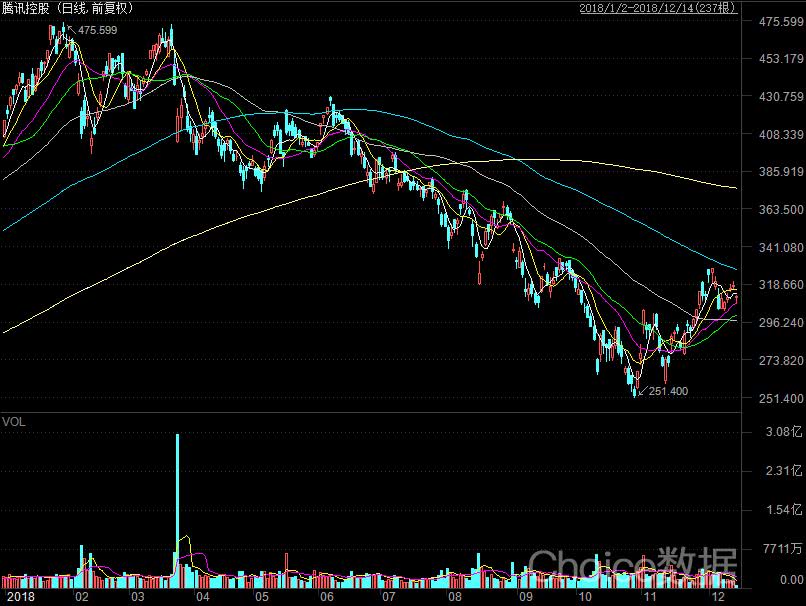Click the 07 month marker on time axis
The height and width of the screenshot is (606, 806).
coord(389,597)
